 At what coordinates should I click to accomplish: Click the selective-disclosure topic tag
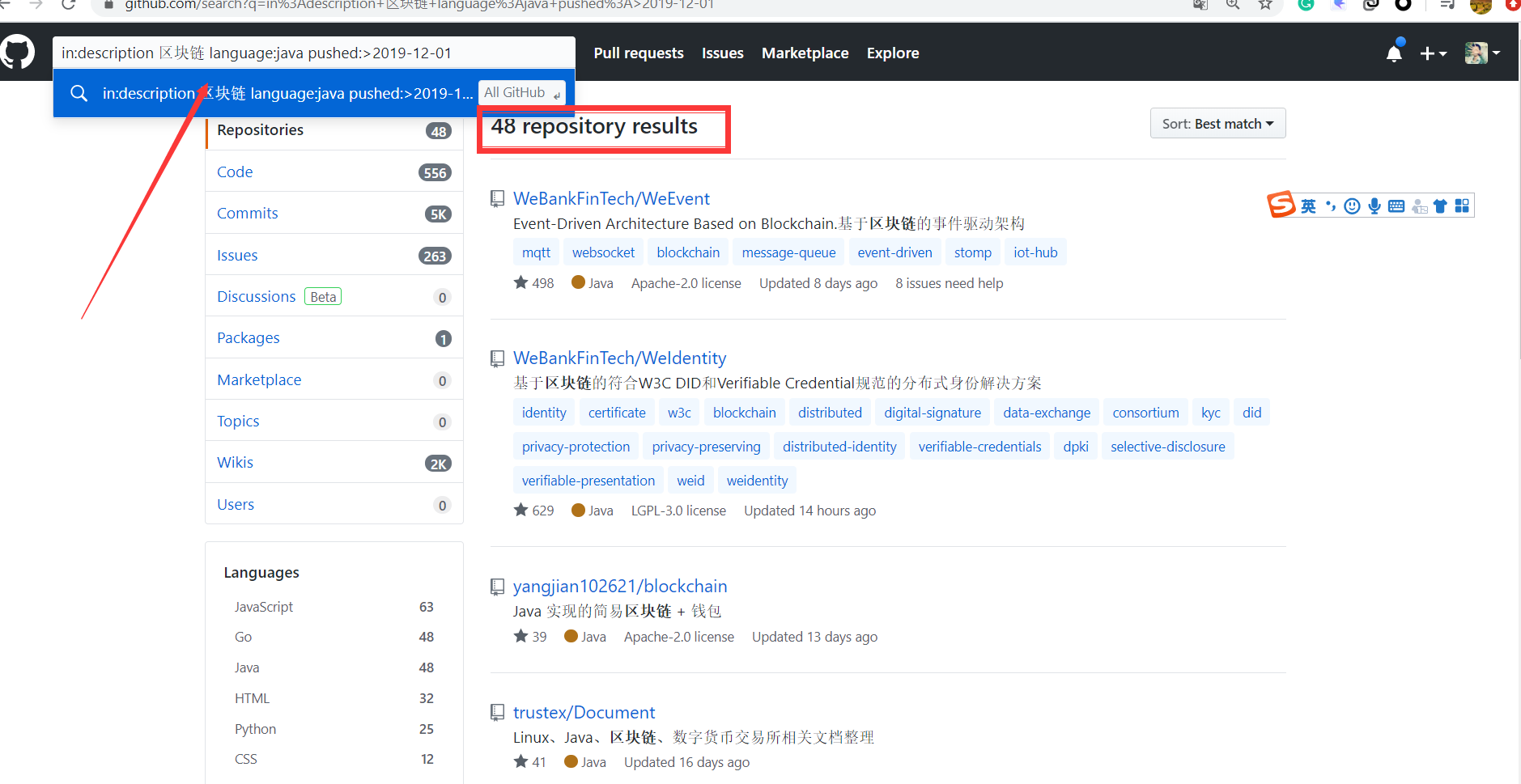(x=1167, y=447)
